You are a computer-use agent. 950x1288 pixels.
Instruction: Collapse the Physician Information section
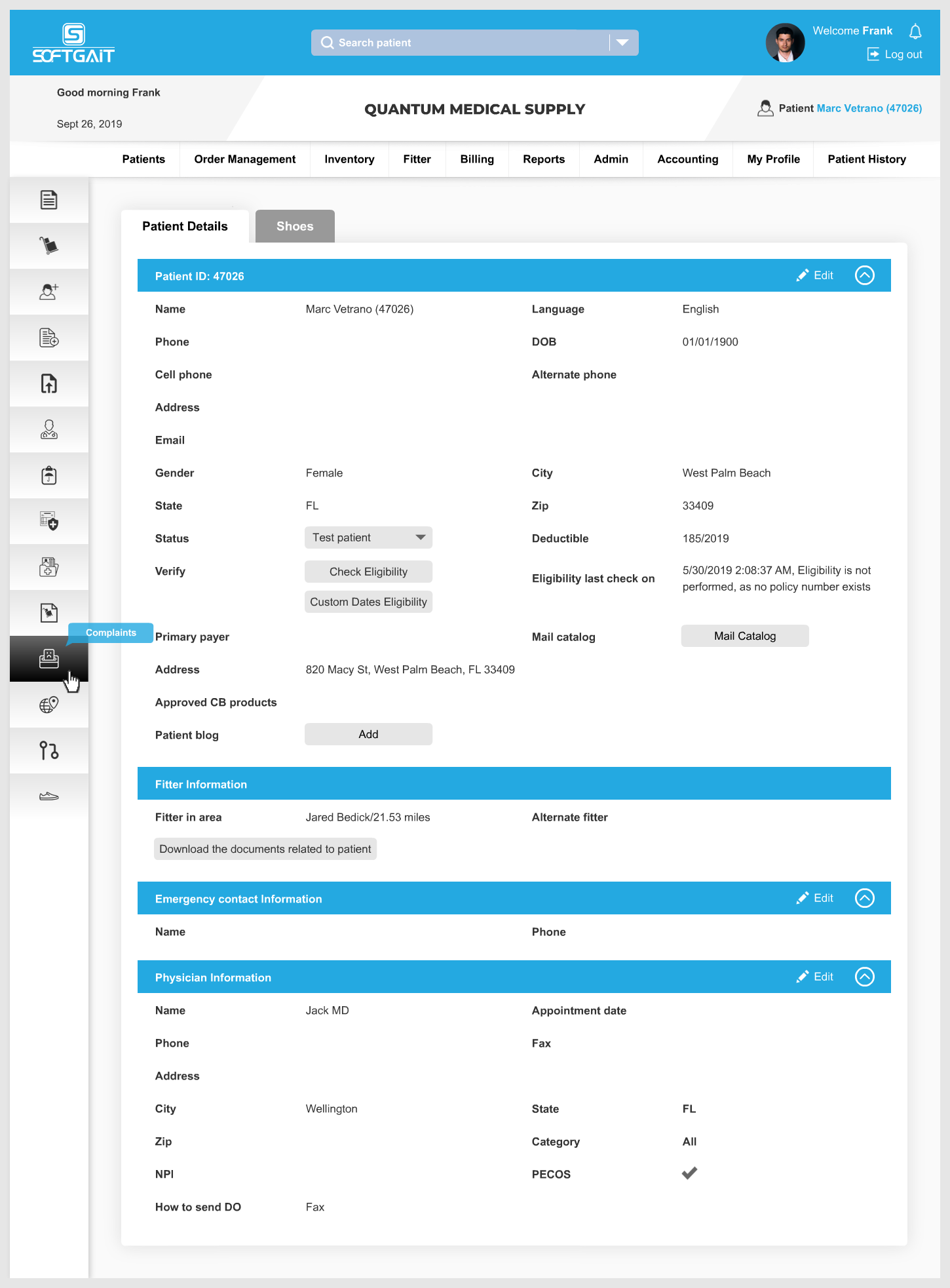point(865,977)
